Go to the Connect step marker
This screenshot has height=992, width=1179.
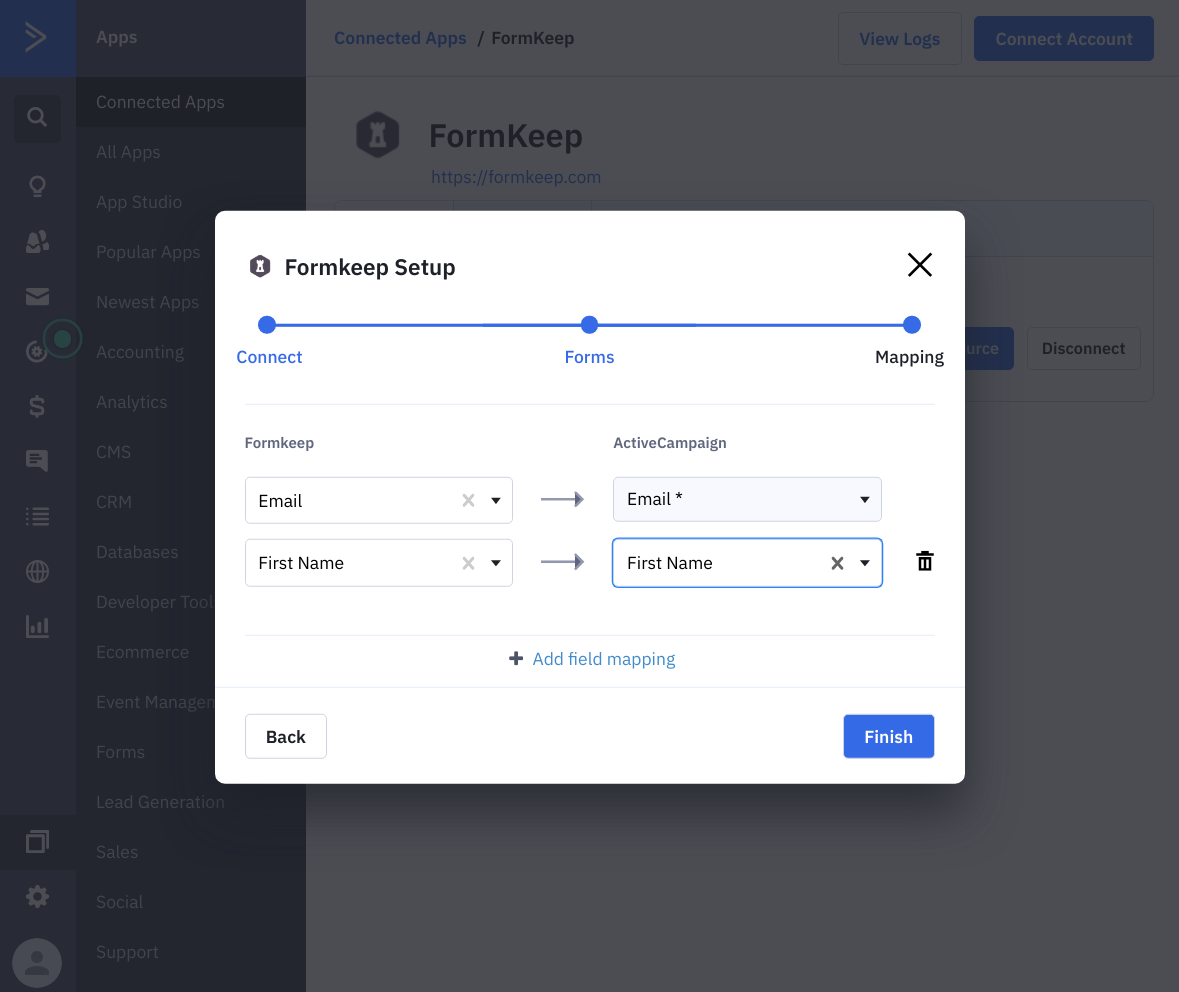pos(267,325)
